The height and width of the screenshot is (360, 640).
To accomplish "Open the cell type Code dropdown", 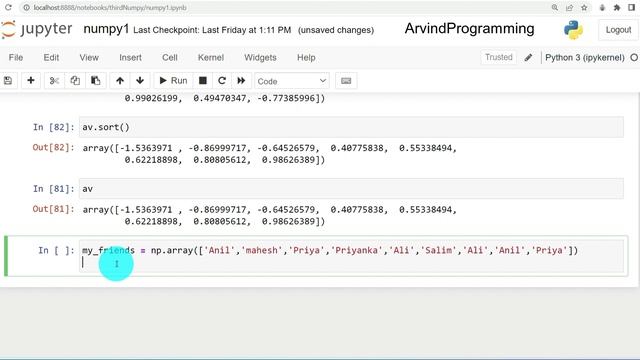I will [291, 81].
